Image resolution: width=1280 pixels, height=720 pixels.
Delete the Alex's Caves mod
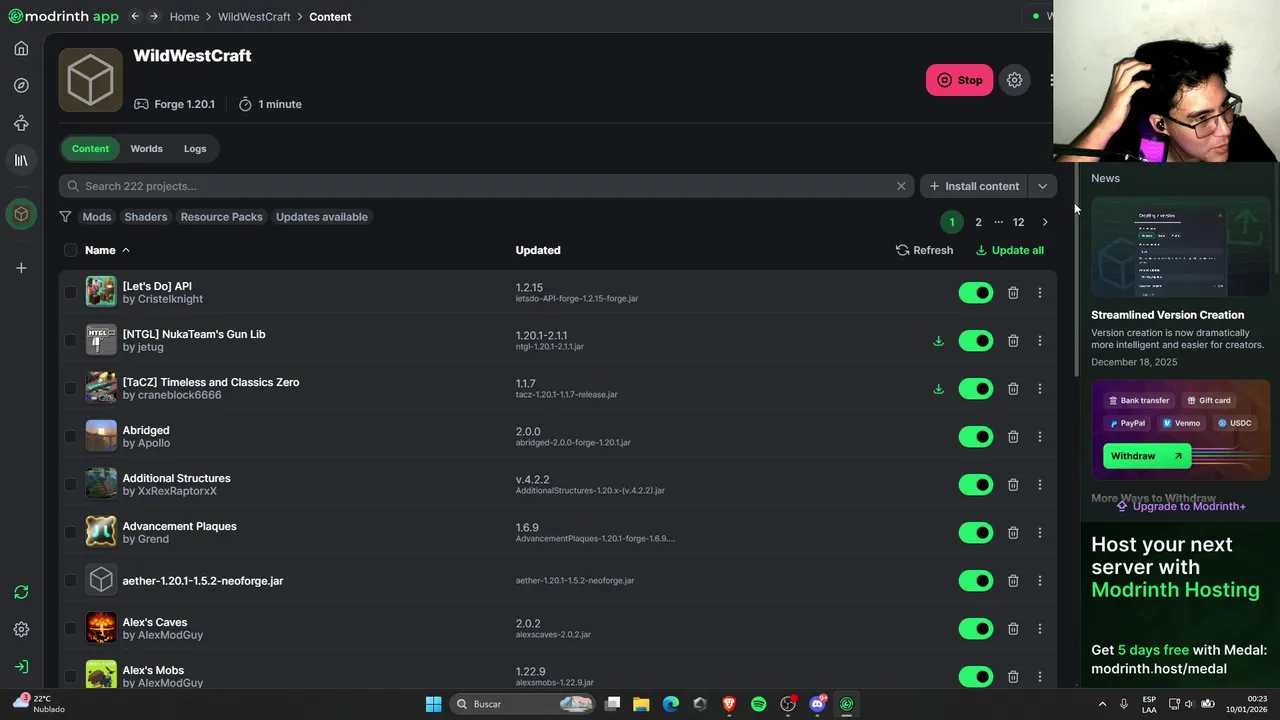click(1013, 629)
